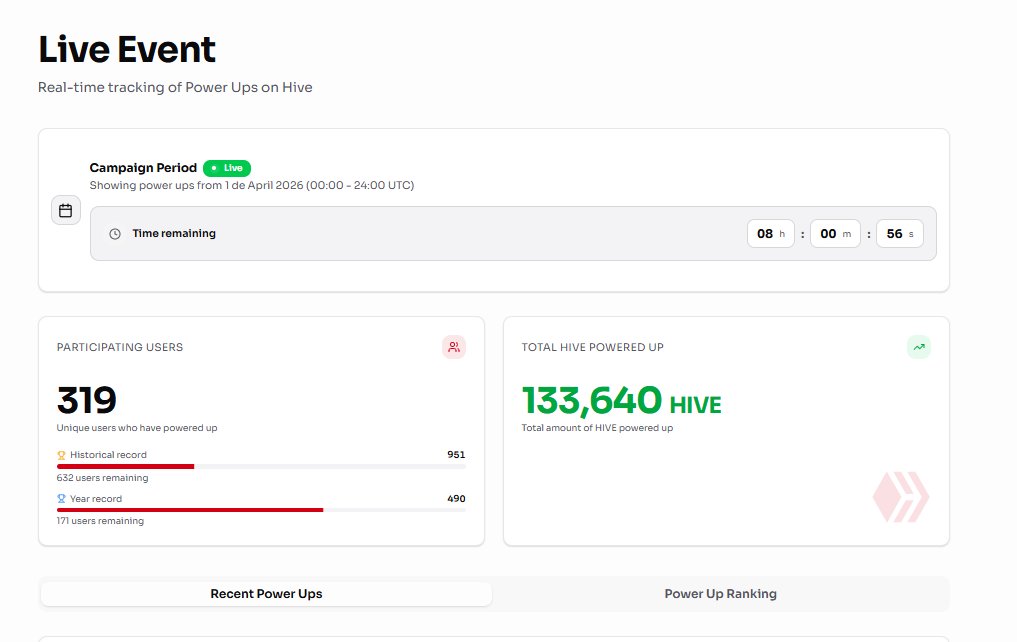The image size is (1017, 642).
Task: Open the Power Up Ranking tab
Action: (721, 594)
